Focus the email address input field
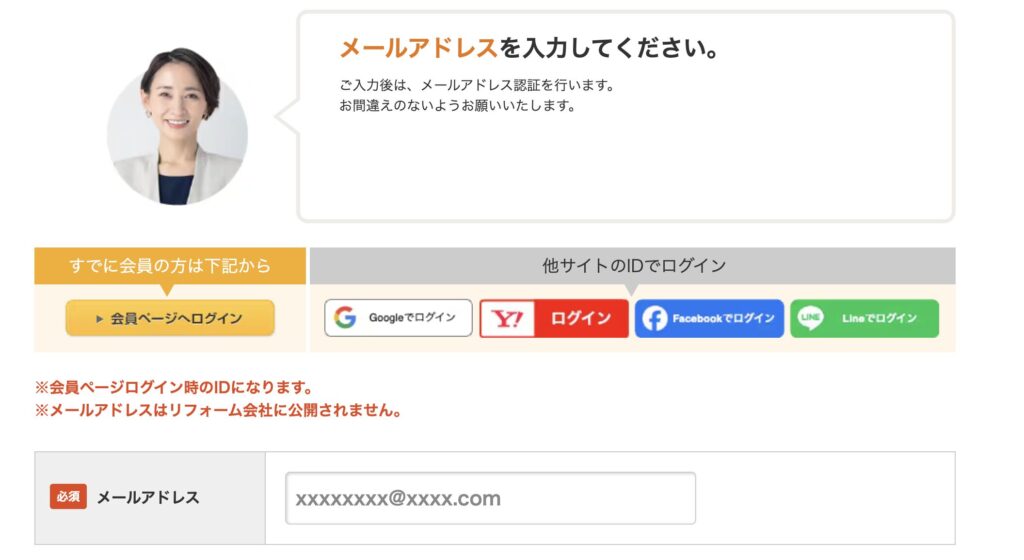1024x560 pixels. (x=490, y=498)
